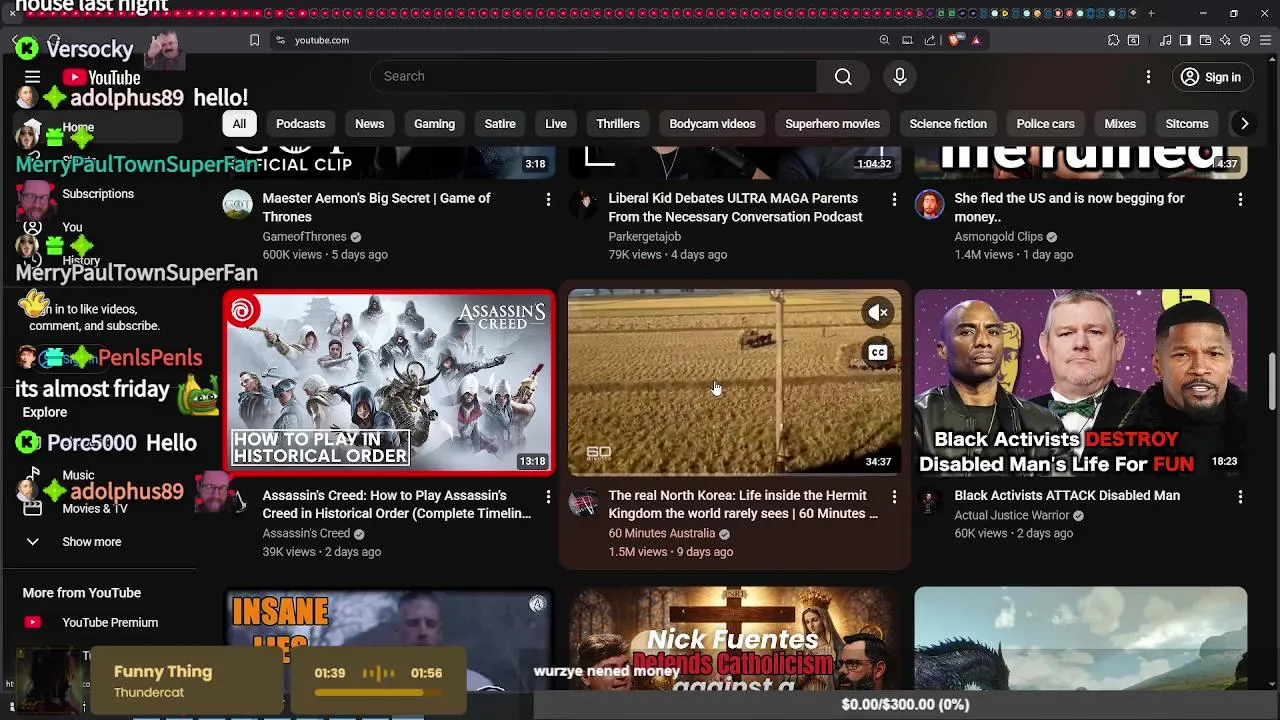This screenshot has width=1280, height=720.
Task: Open the Actual Justice Warrior channel avatar
Action: (930, 501)
